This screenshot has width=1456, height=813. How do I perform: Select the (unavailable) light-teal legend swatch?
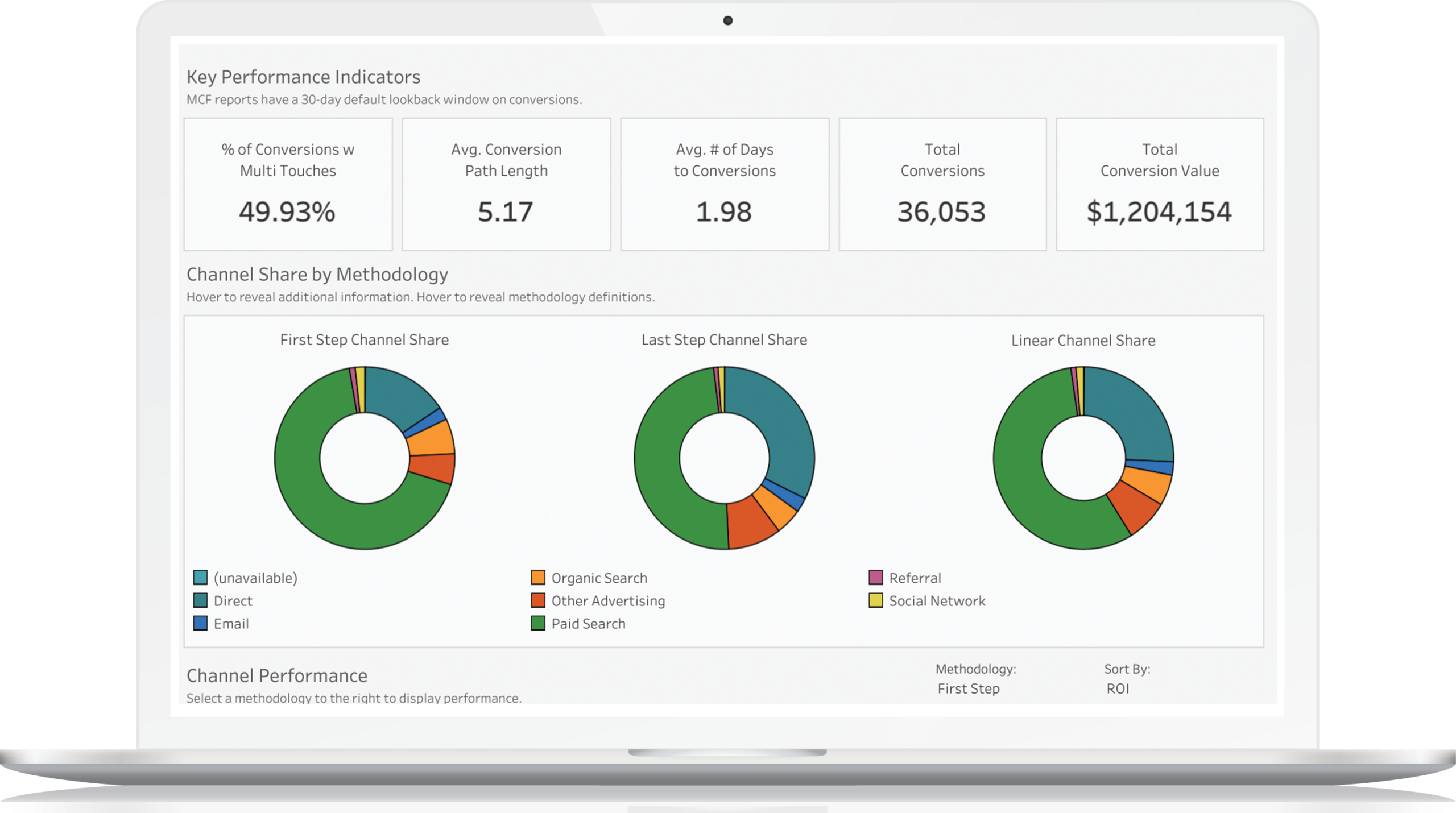(x=200, y=578)
